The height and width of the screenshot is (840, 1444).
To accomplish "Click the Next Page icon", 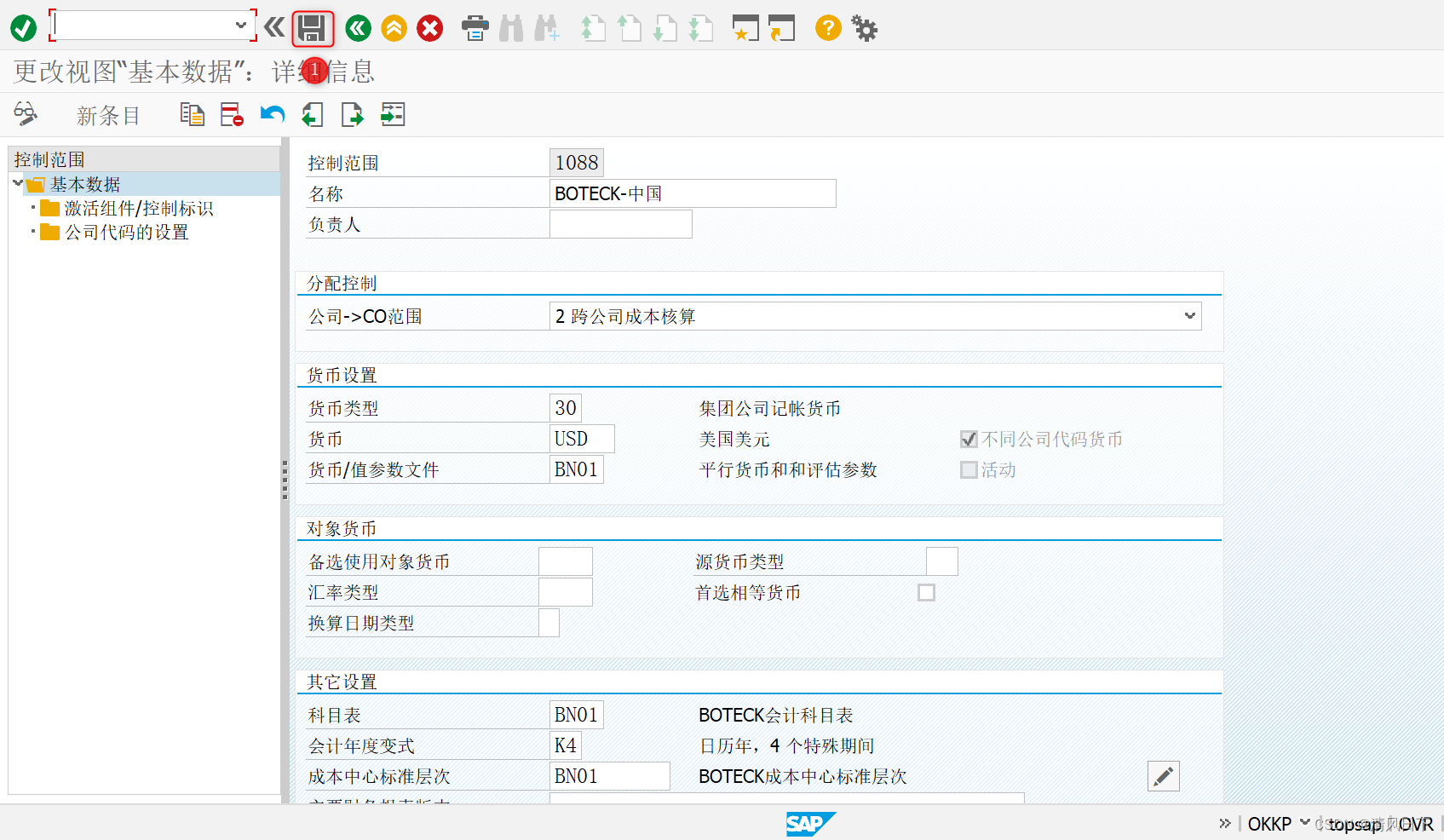I will coord(664,28).
